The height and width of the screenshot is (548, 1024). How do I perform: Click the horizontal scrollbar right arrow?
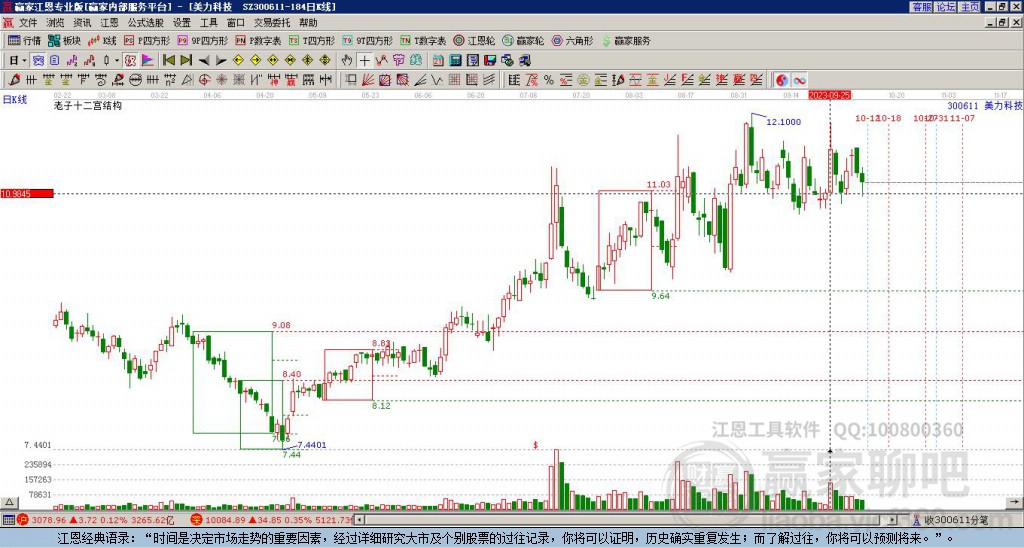(893, 520)
